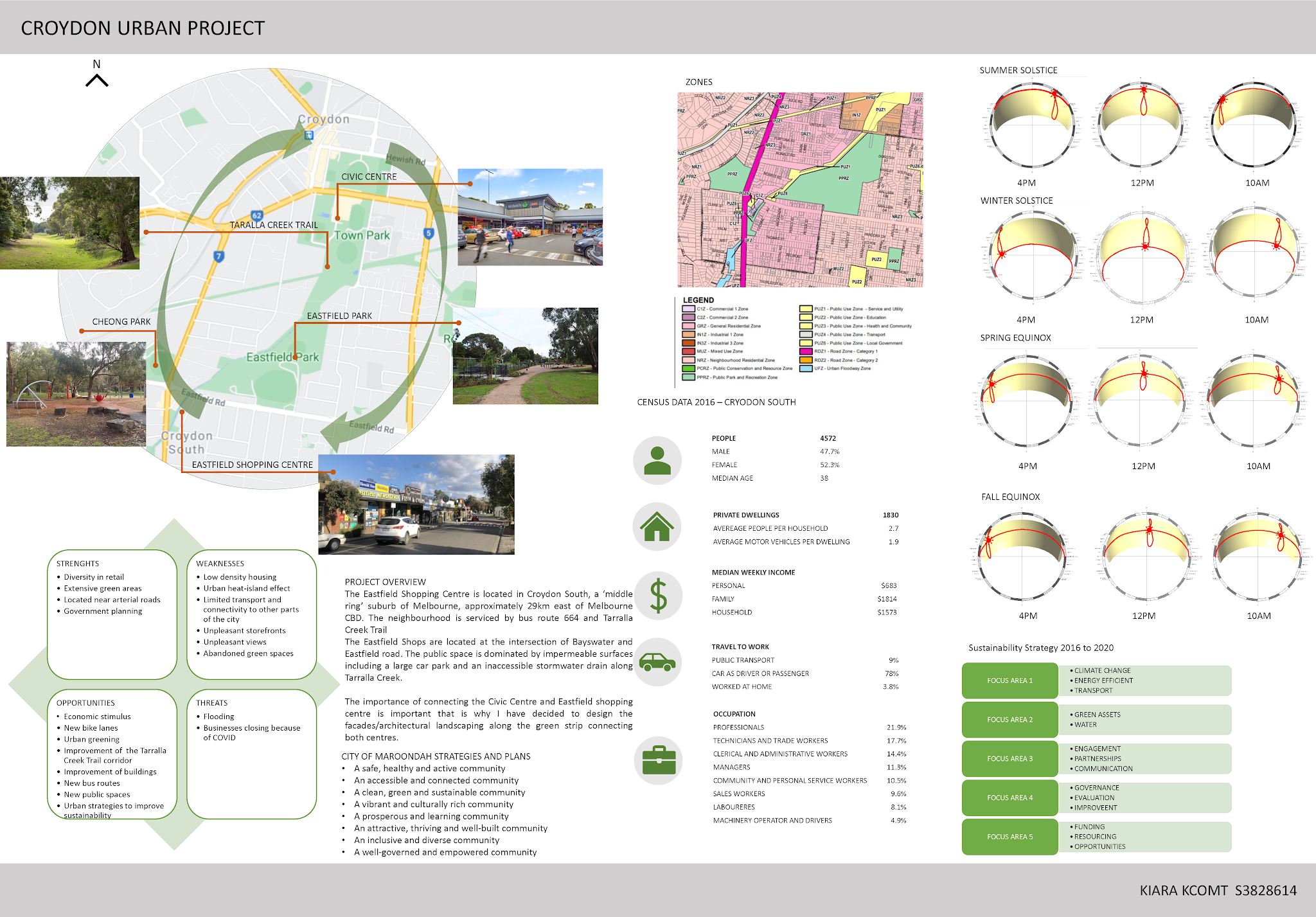Open the Taralla Creek Trail photo
Viewport: 1316px width, 917px height.
point(69,223)
